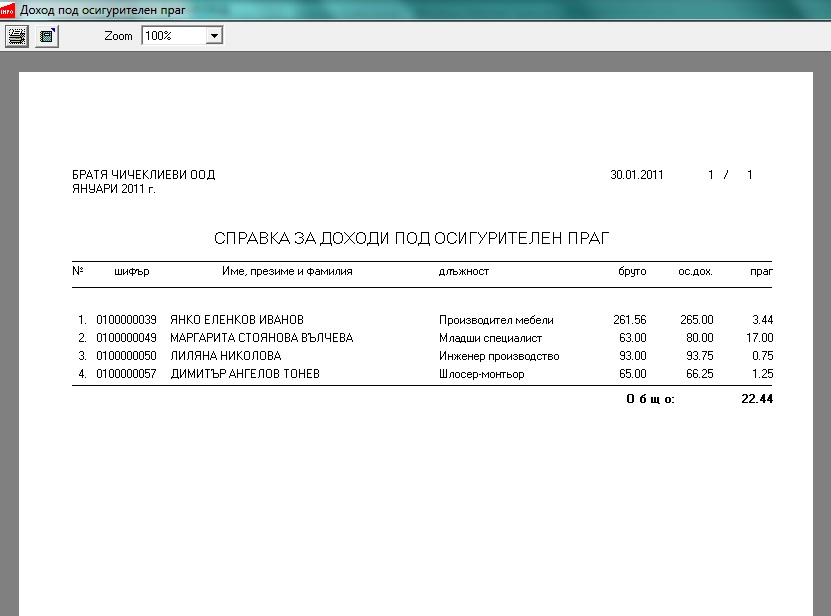Click the праг column header
This screenshot has width=831, height=616.
pyautogui.click(x=761, y=271)
